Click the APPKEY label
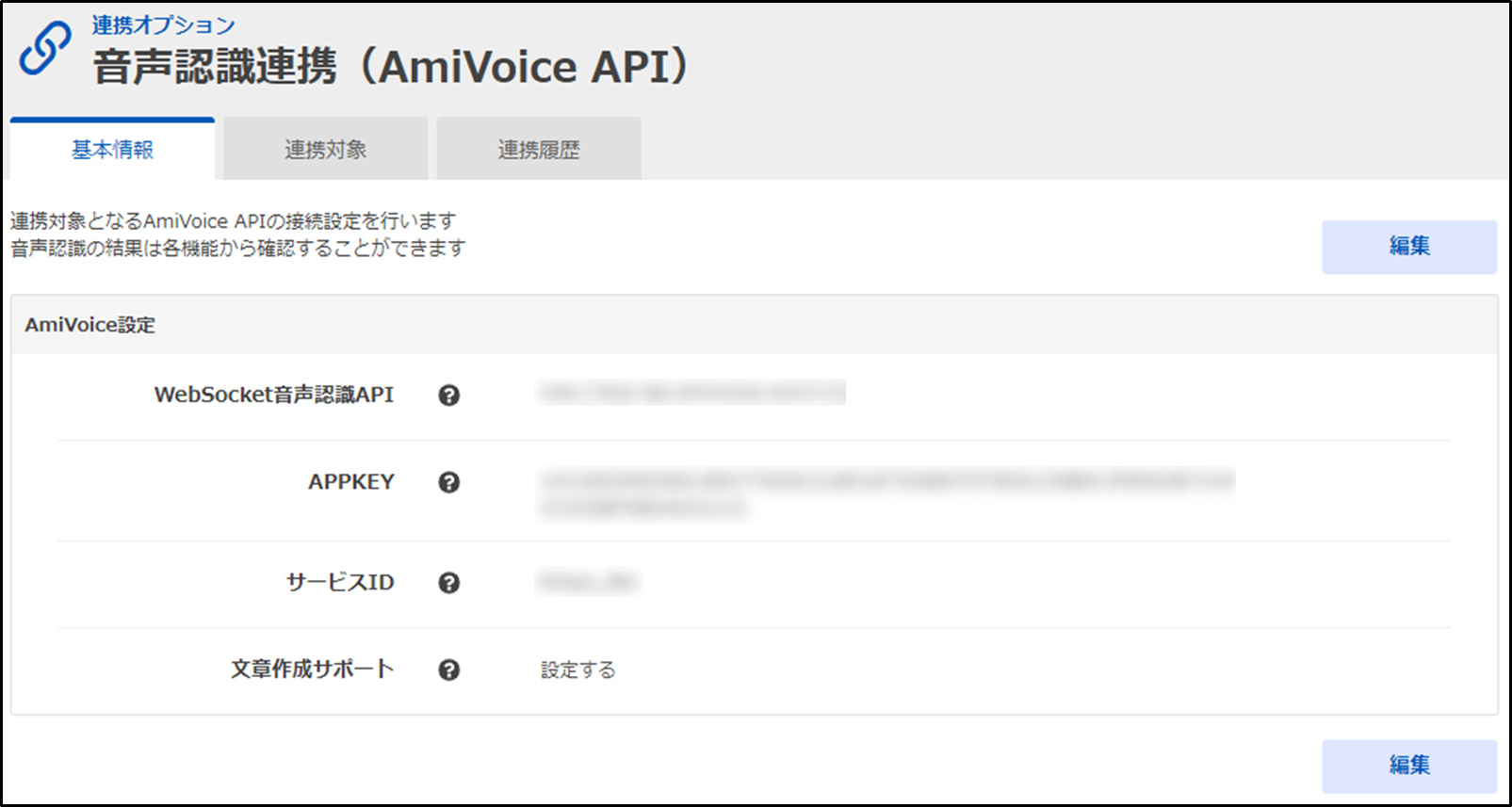Image resolution: width=1512 pixels, height=807 pixels. click(x=351, y=481)
